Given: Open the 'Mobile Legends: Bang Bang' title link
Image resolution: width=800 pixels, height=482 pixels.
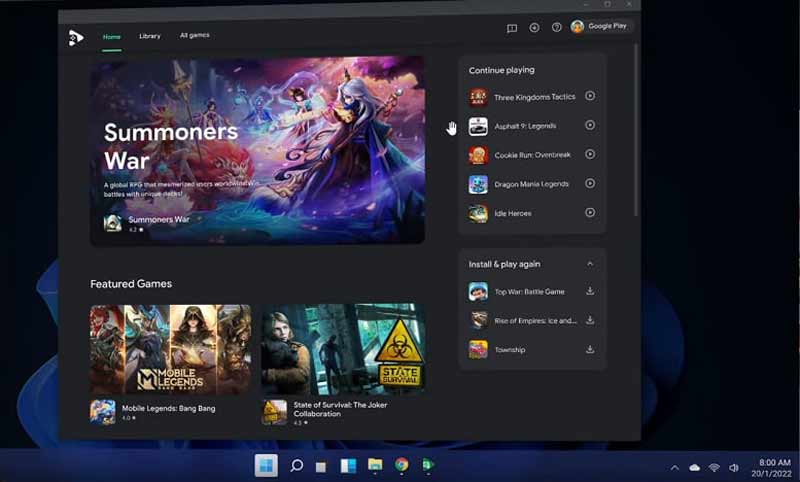Looking at the screenshot, I should [168, 408].
